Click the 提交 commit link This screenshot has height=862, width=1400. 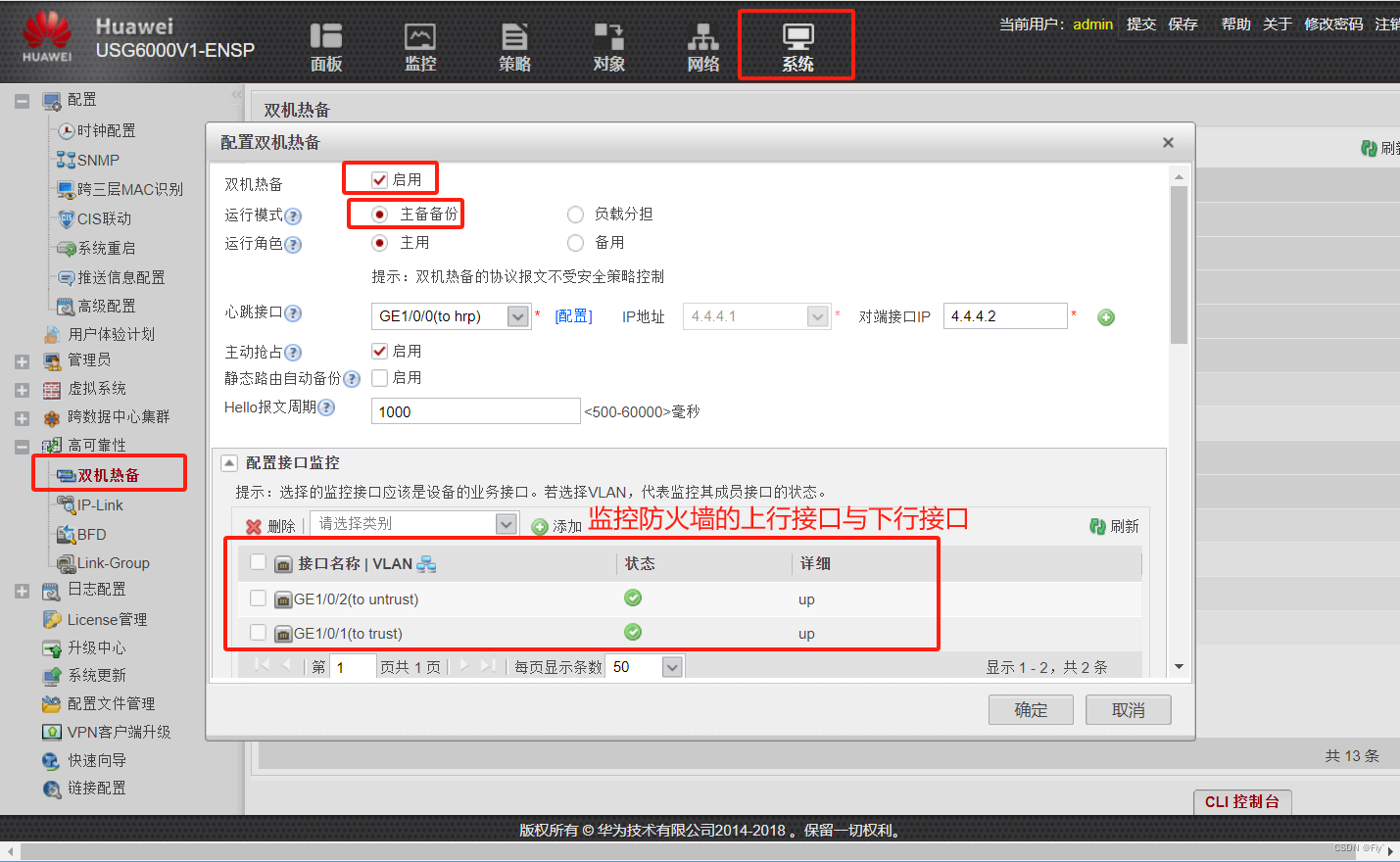(x=1141, y=24)
